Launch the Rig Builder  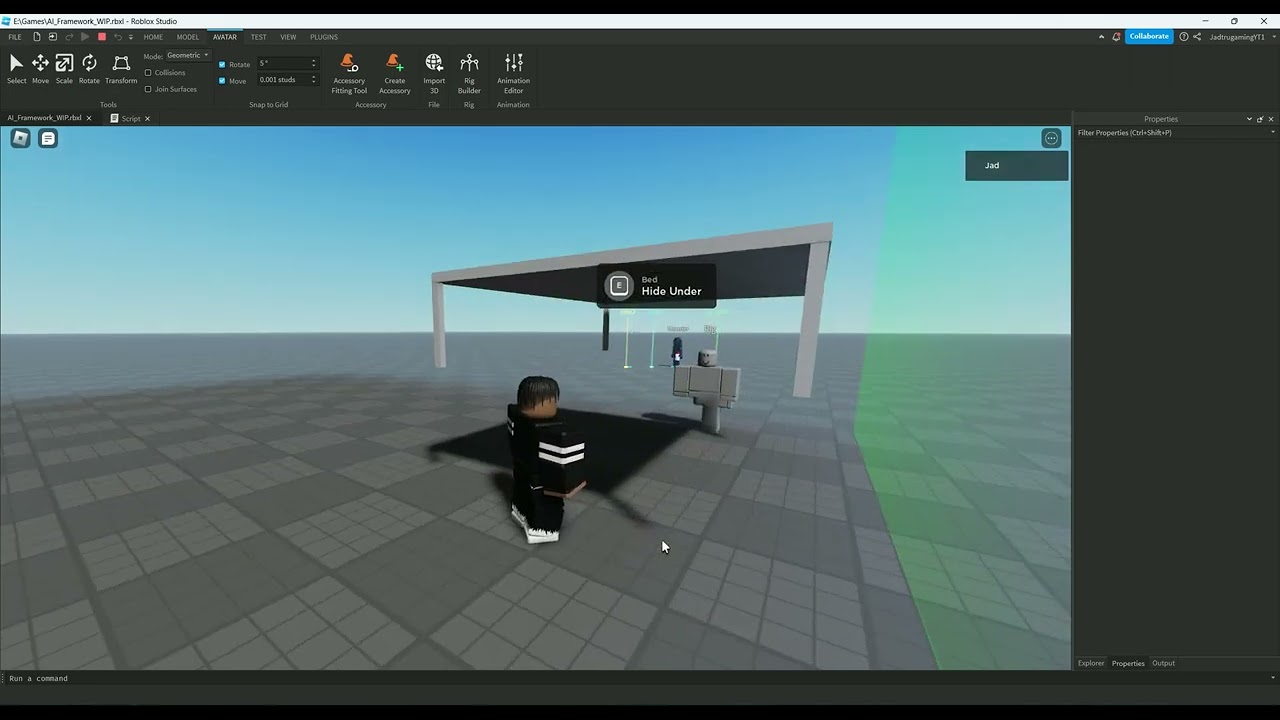[469, 74]
